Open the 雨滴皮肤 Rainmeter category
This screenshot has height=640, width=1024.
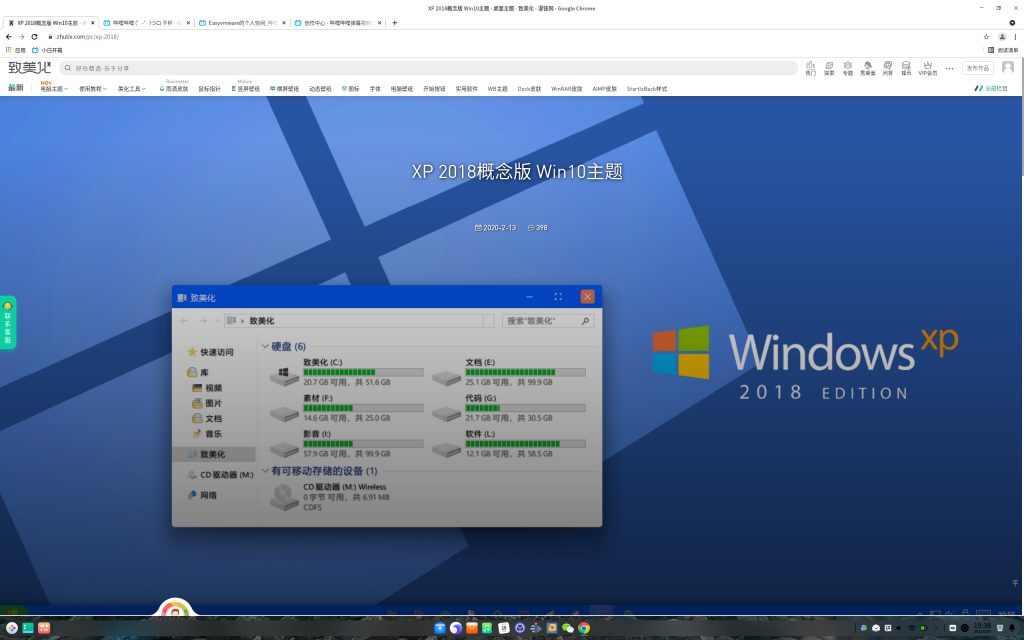(174, 89)
